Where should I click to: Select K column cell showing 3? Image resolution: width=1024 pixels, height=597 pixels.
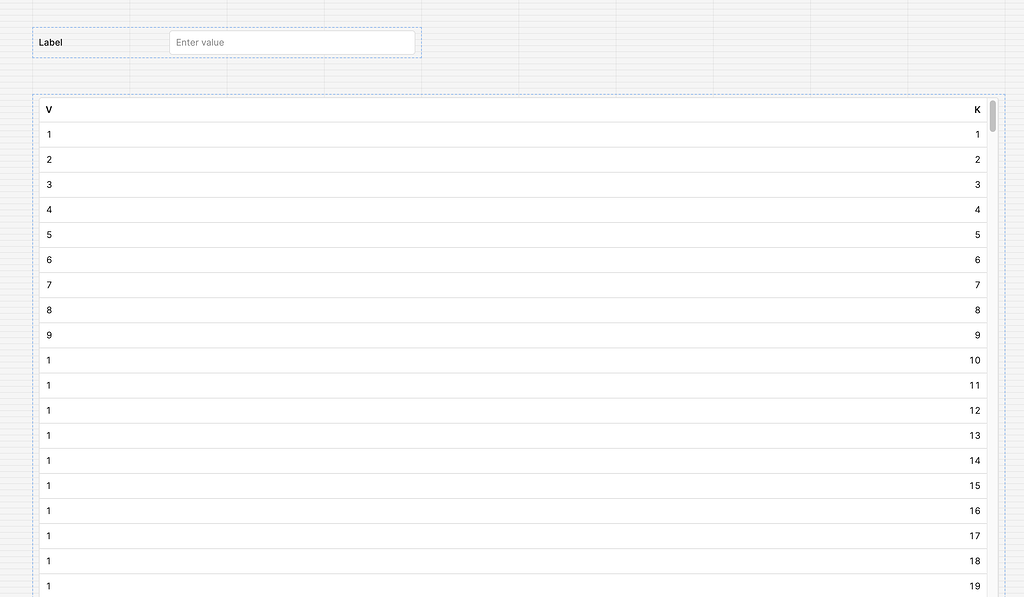point(978,185)
